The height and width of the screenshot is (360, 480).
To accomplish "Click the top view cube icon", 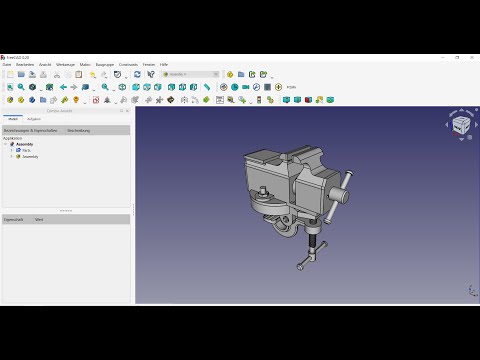I will (147, 87).
